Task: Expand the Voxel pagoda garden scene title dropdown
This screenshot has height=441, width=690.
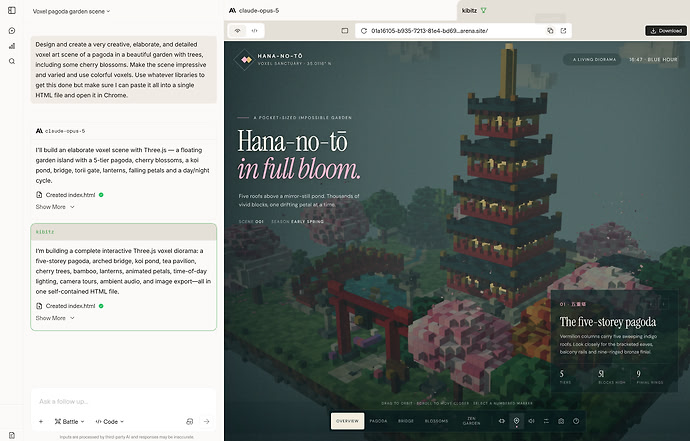Action: point(71,11)
